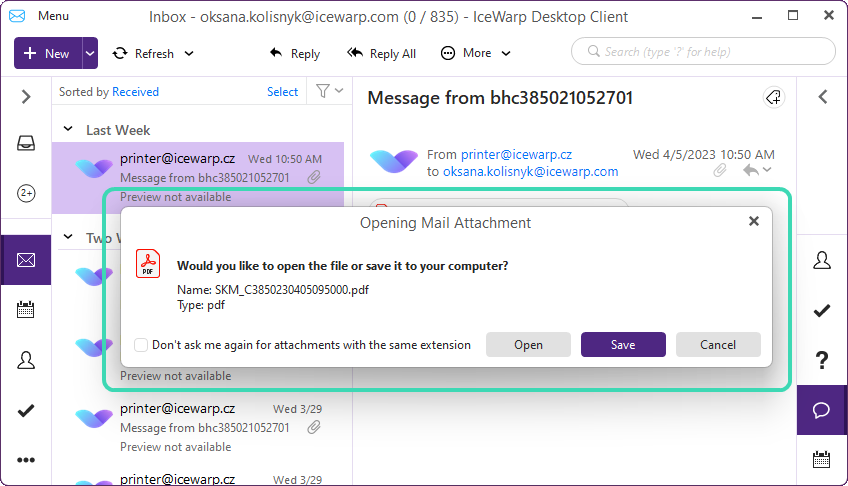The image size is (848, 486).
Task: Enable Don't ask me again checkbox
Action: click(141, 345)
